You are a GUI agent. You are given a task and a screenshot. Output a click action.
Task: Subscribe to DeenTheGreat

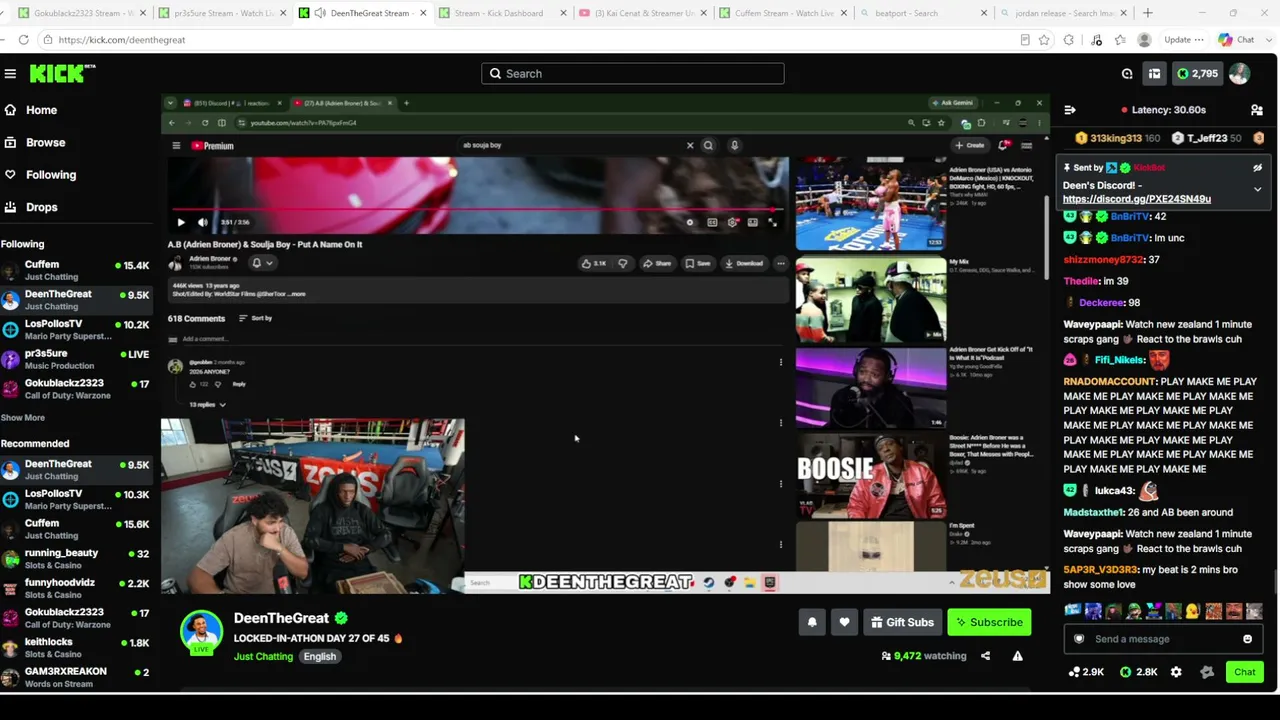click(989, 622)
